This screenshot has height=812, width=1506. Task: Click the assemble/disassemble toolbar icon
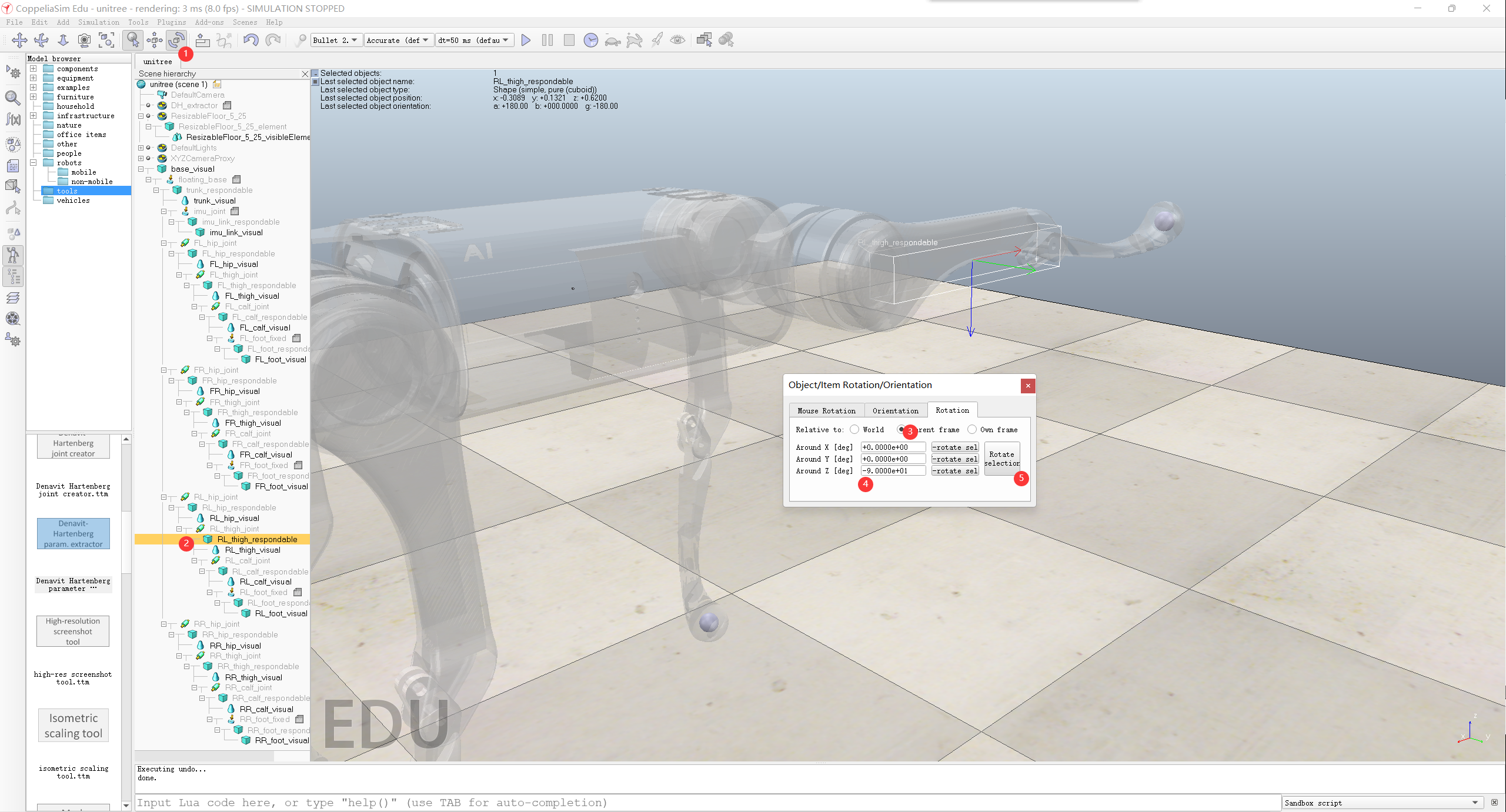tap(202, 40)
